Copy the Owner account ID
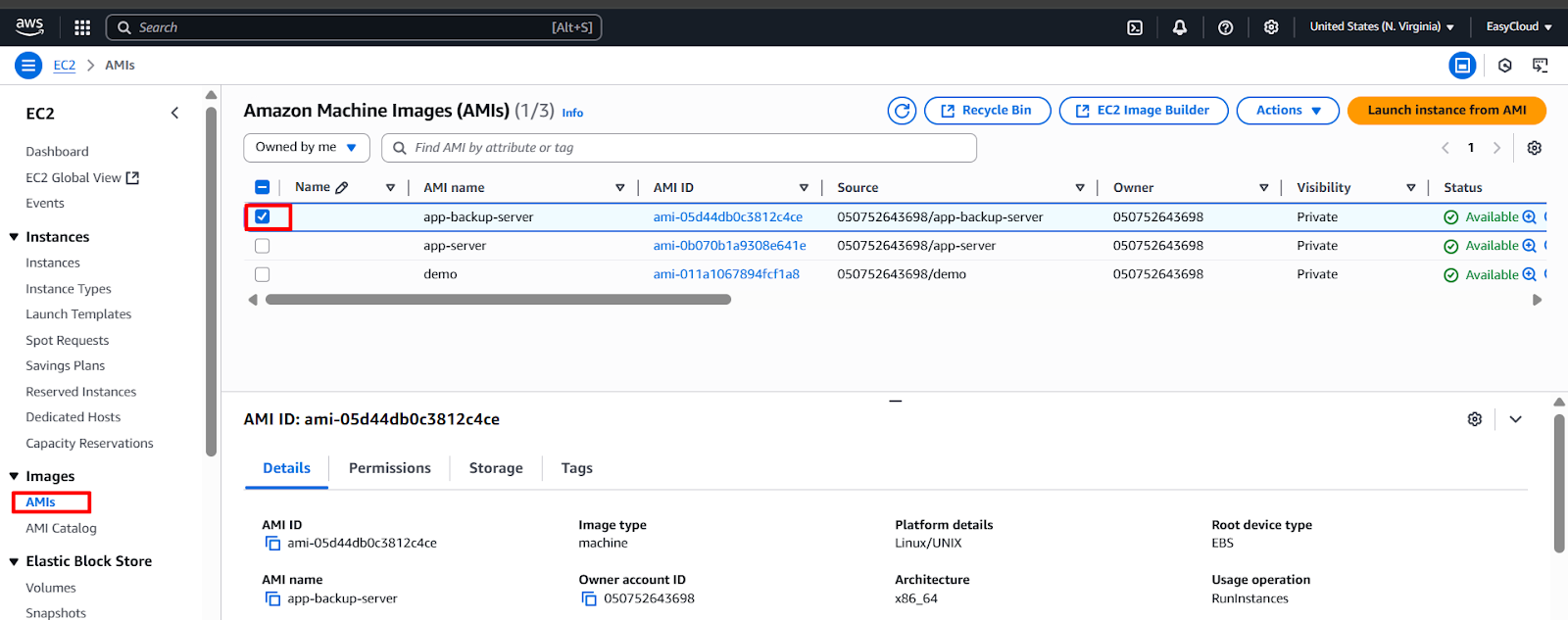 click(x=589, y=598)
